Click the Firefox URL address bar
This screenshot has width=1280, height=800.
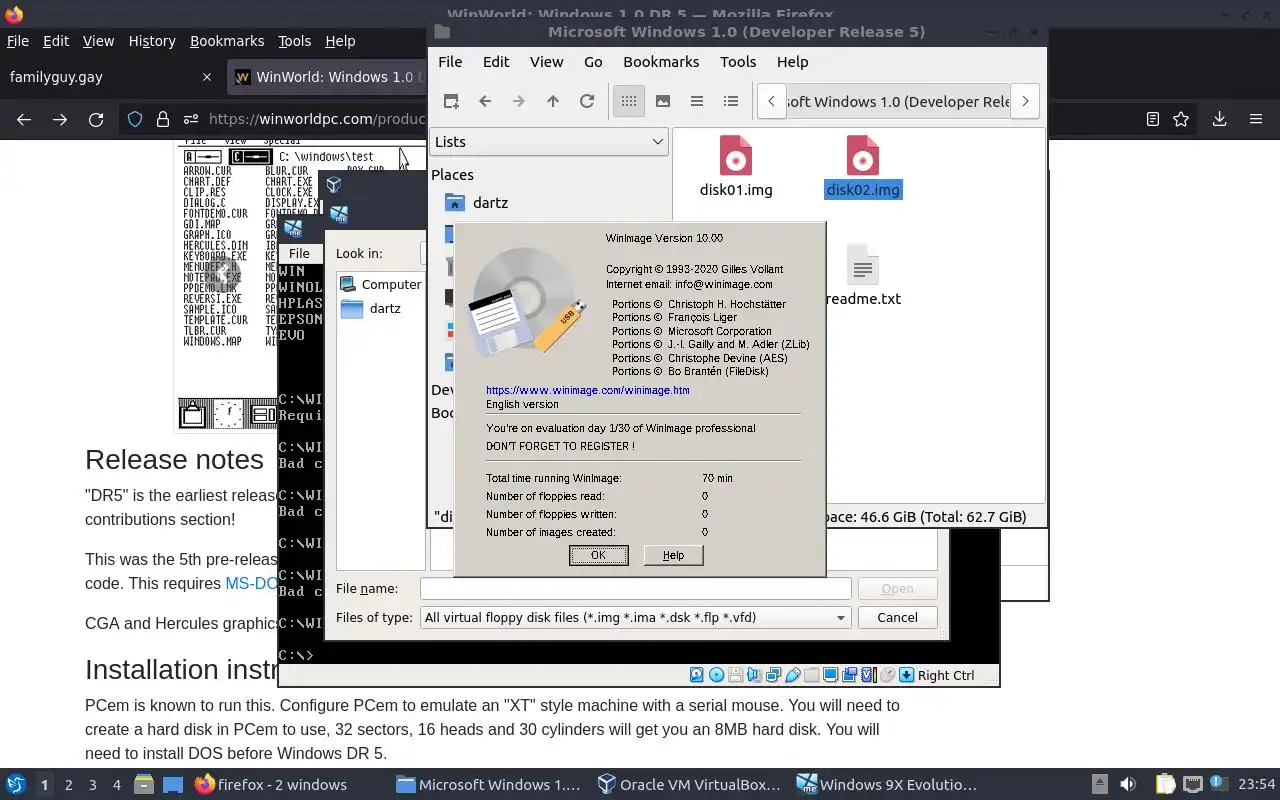pyautogui.click(x=317, y=119)
